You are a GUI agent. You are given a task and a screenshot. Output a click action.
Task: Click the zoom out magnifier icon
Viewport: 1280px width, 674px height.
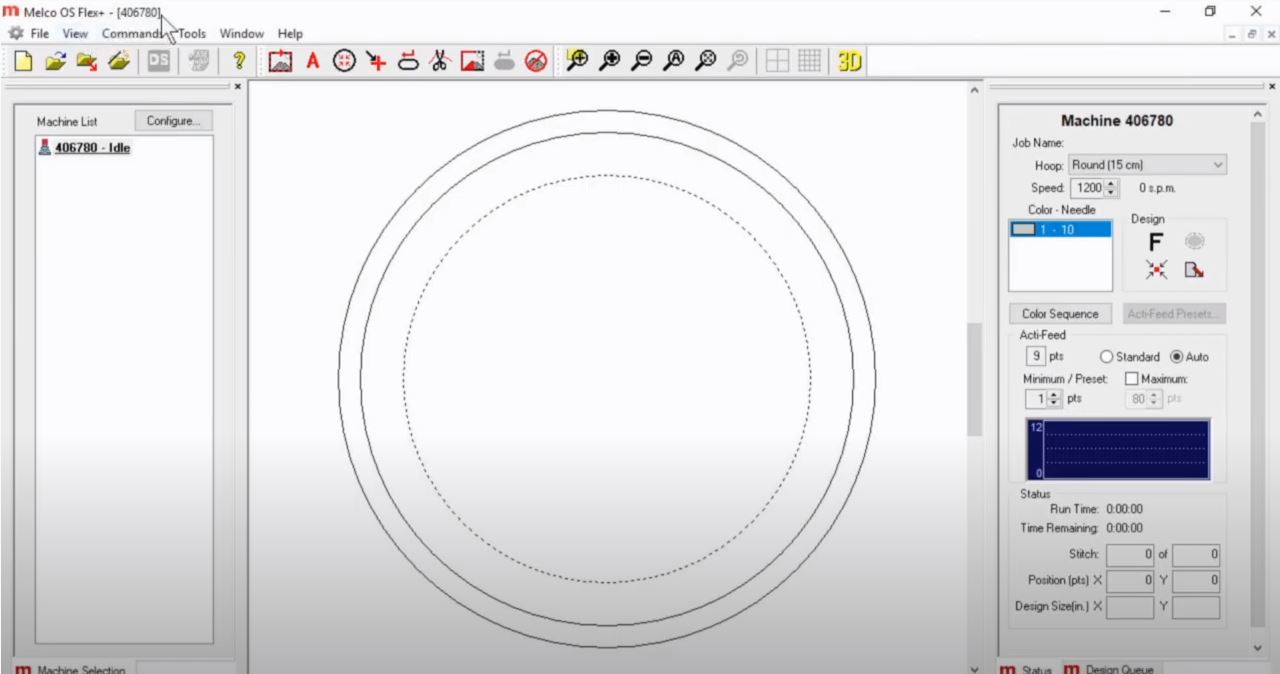(x=641, y=61)
